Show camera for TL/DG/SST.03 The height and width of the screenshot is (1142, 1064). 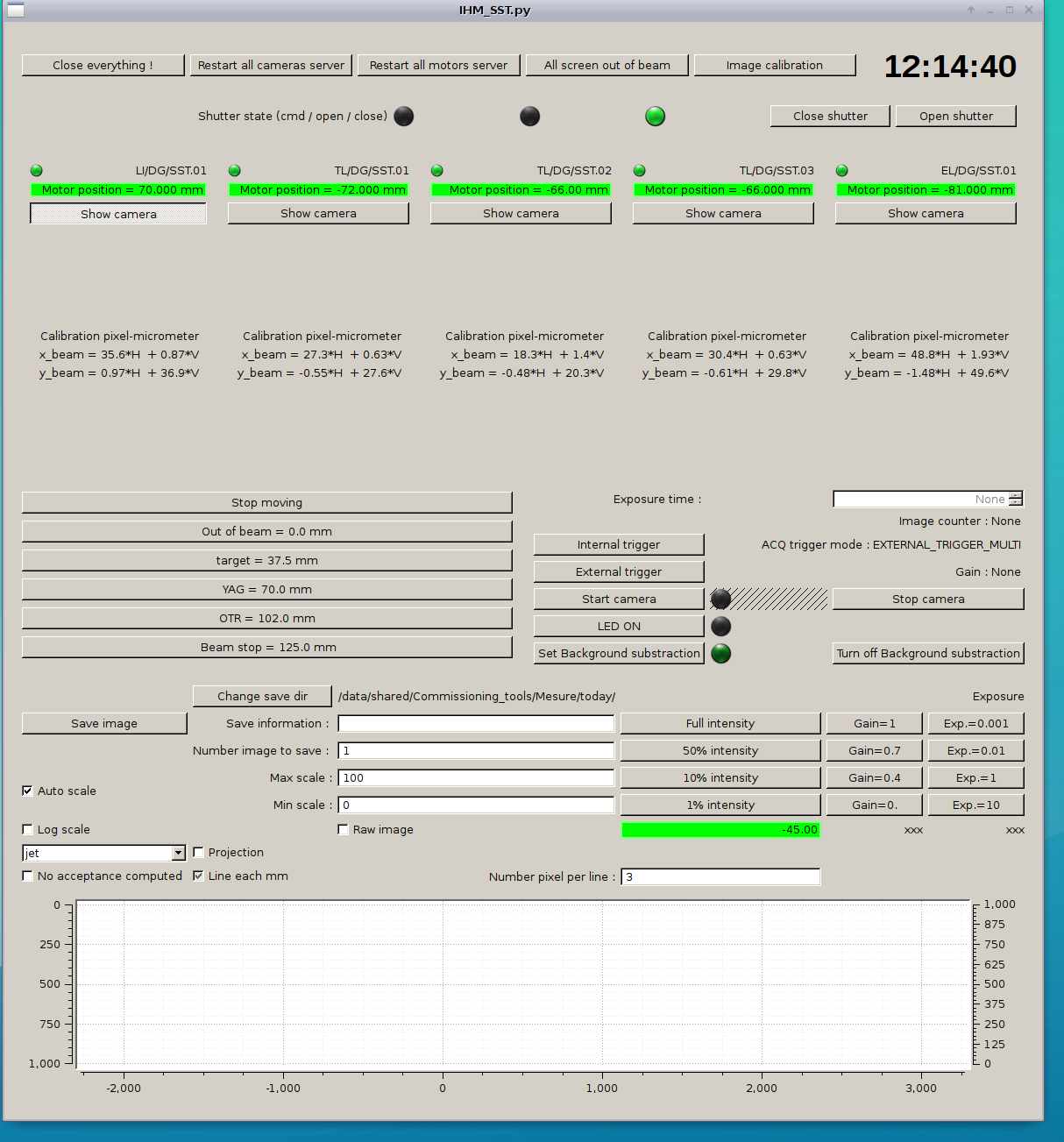click(723, 213)
